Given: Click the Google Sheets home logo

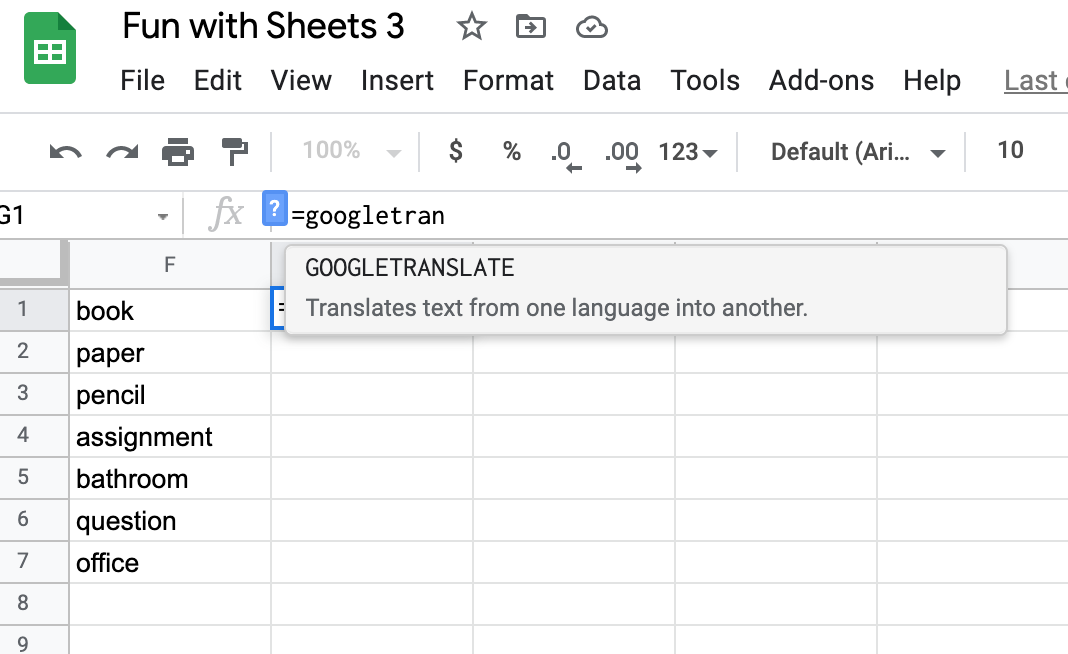Looking at the screenshot, I should click(x=50, y=49).
